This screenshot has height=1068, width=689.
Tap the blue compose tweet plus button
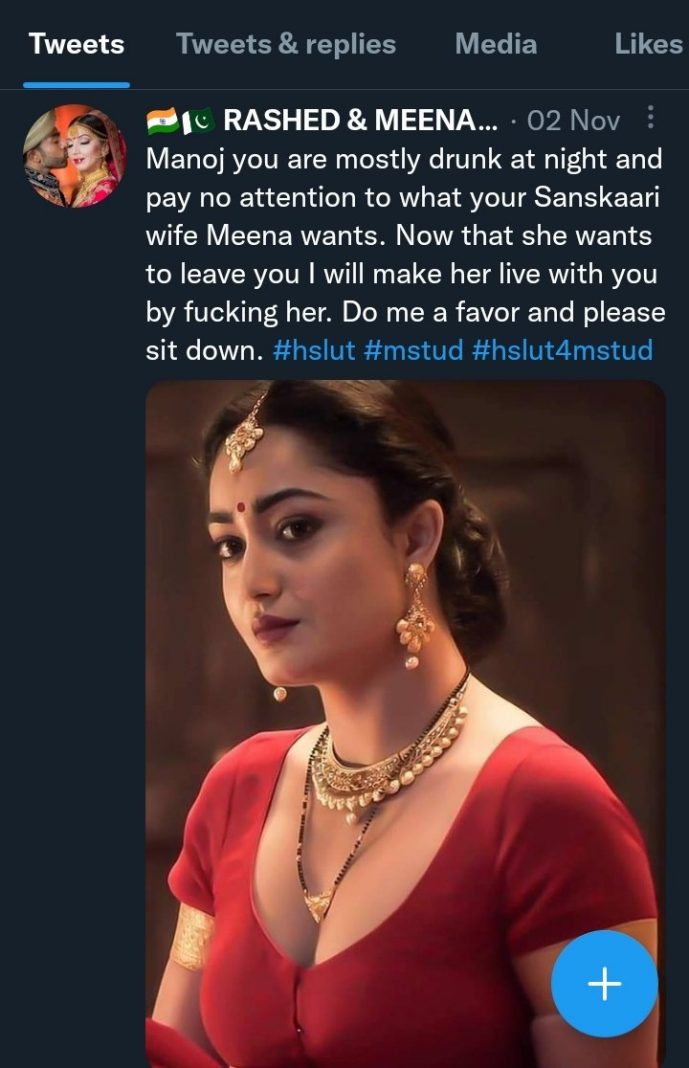[x=604, y=984]
